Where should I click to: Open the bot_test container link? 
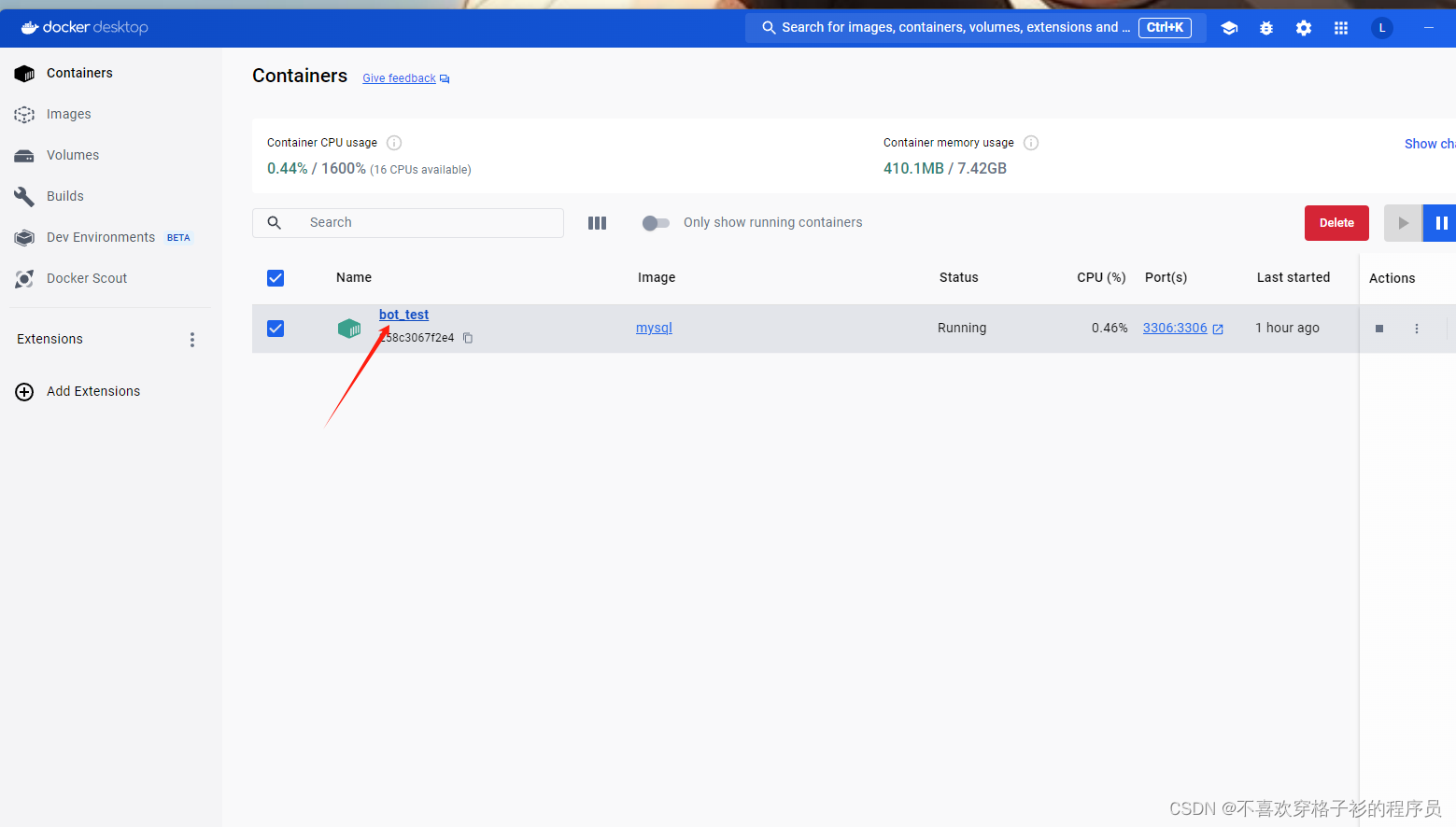pos(403,315)
